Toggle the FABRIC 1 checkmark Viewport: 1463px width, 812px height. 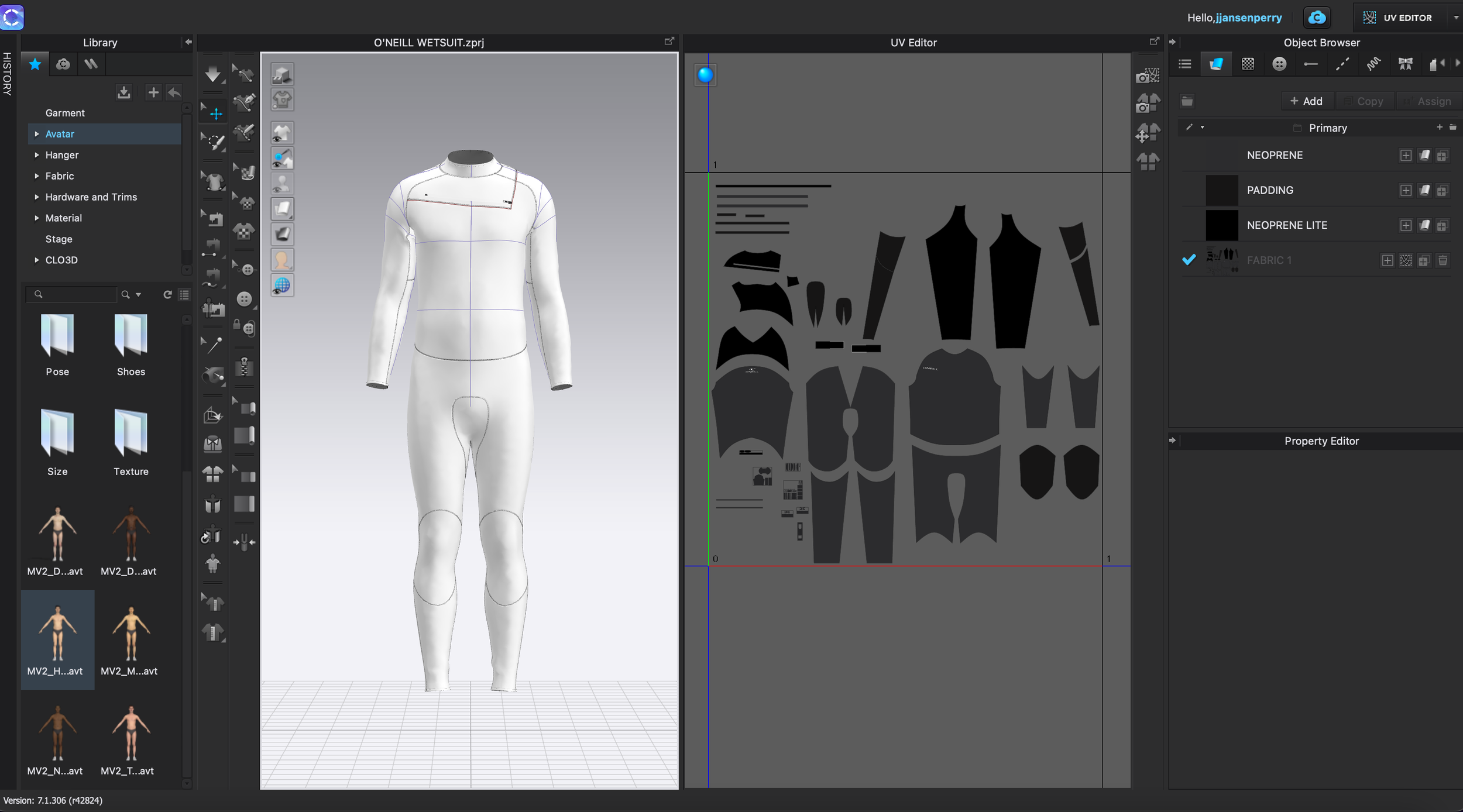click(x=1189, y=260)
